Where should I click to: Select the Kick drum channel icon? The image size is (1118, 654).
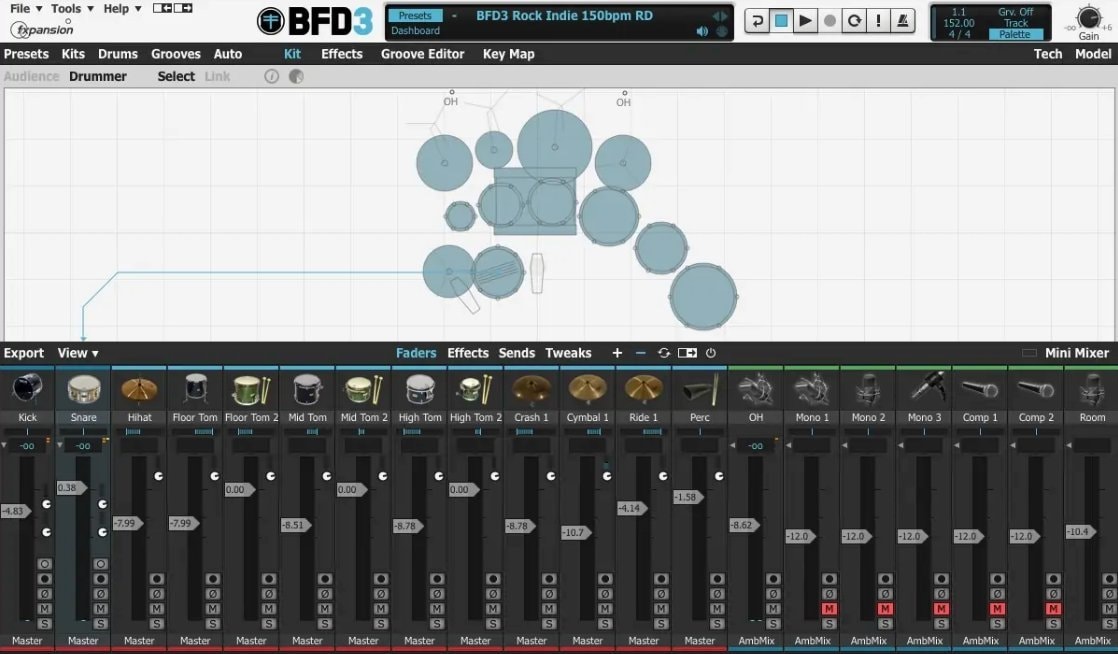(27, 389)
